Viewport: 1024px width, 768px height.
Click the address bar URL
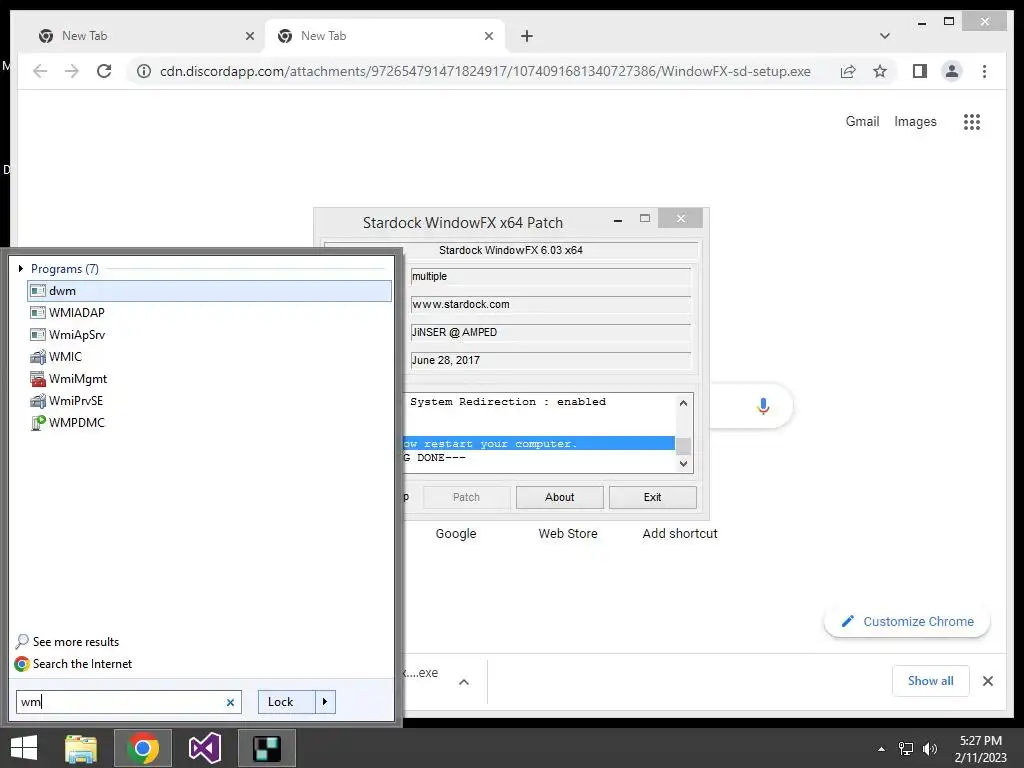(485, 71)
